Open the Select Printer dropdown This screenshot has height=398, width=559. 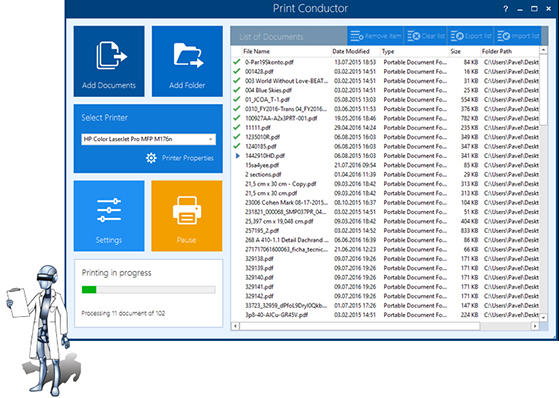coord(148,139)
